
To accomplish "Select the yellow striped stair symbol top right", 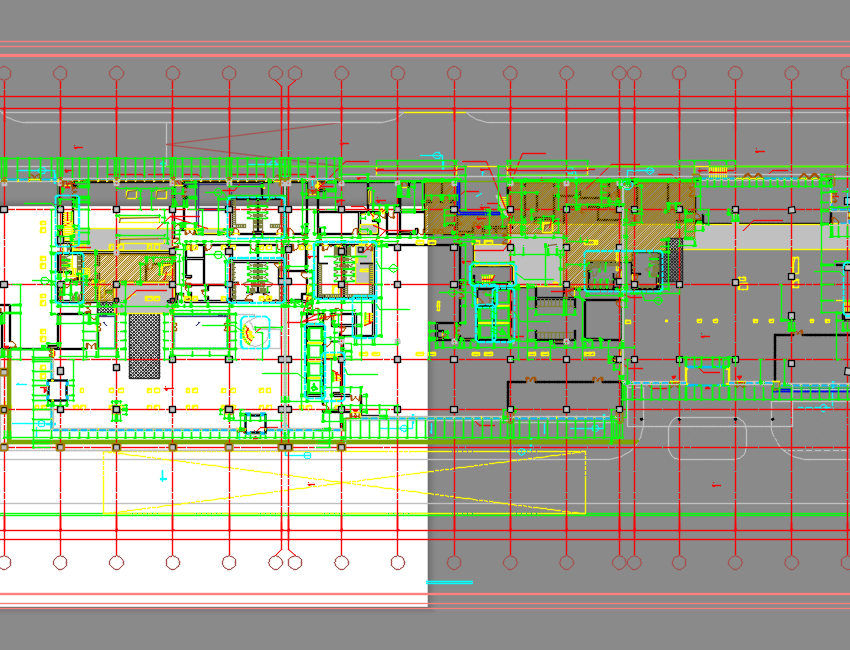I will [x=720, y=170].
